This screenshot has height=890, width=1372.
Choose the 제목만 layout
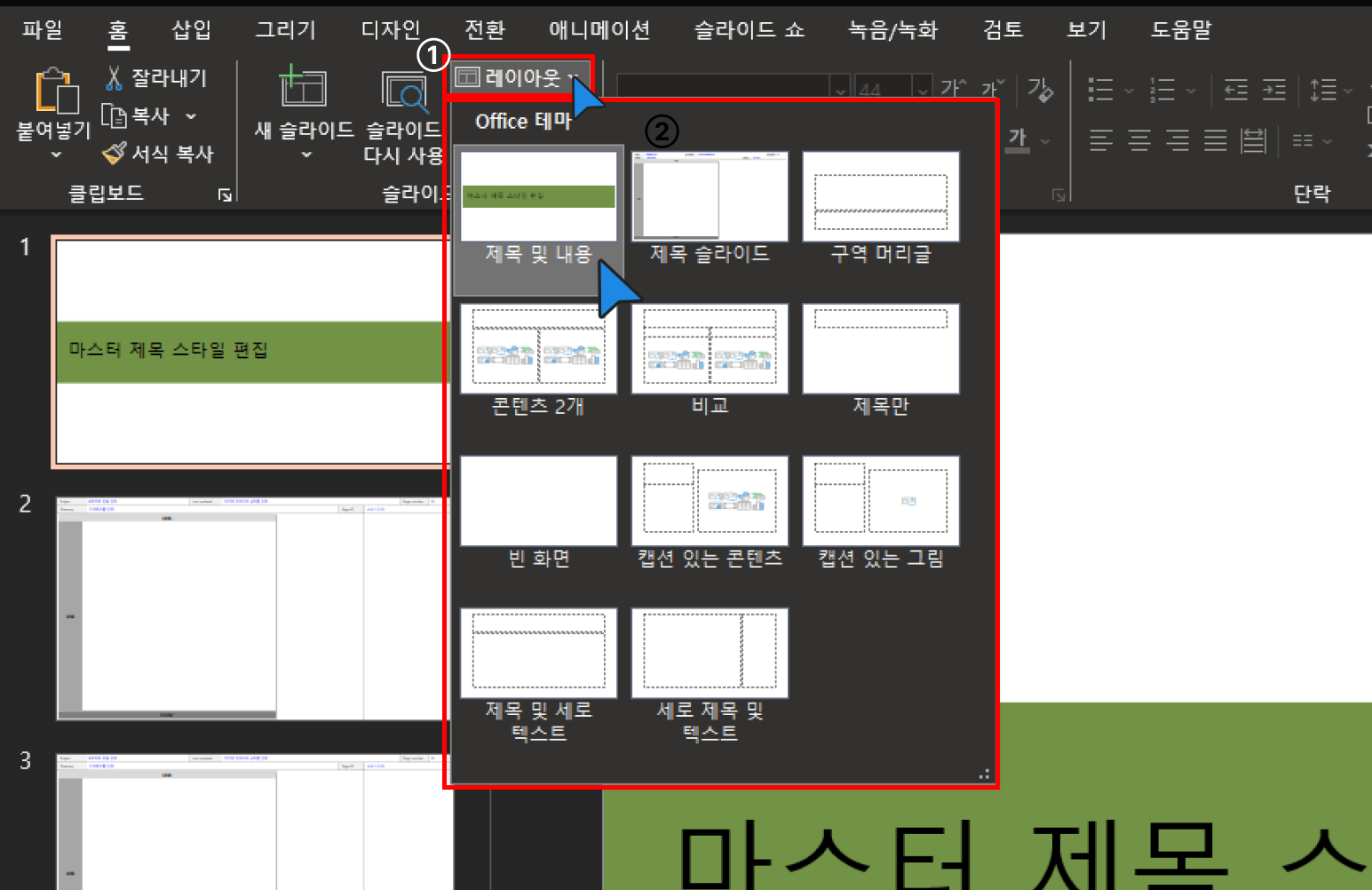point(881,361)
